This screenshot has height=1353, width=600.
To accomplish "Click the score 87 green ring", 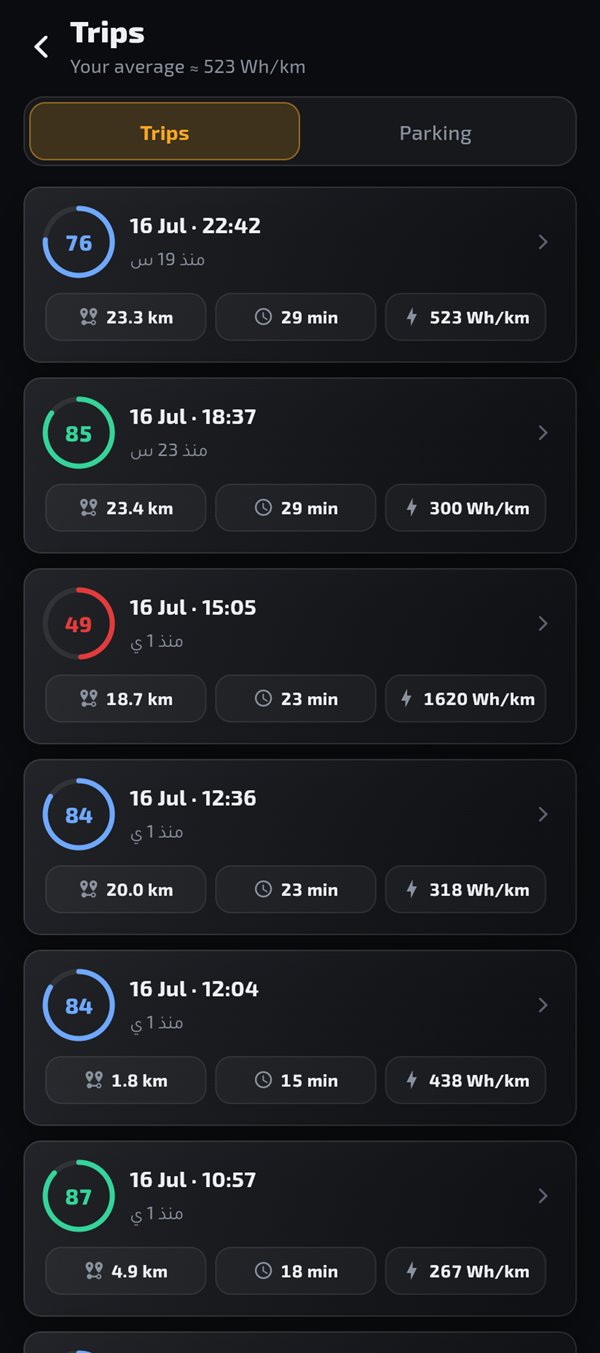I will [79, 1197].
